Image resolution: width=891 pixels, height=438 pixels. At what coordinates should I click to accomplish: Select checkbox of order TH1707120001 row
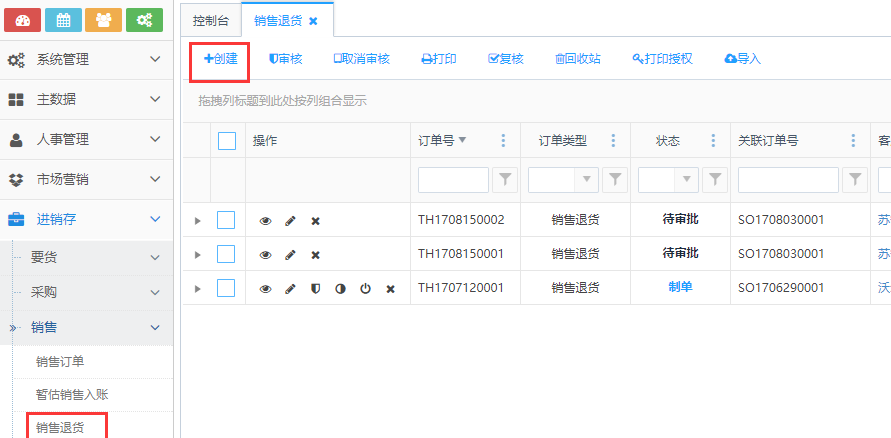point(226,288)
